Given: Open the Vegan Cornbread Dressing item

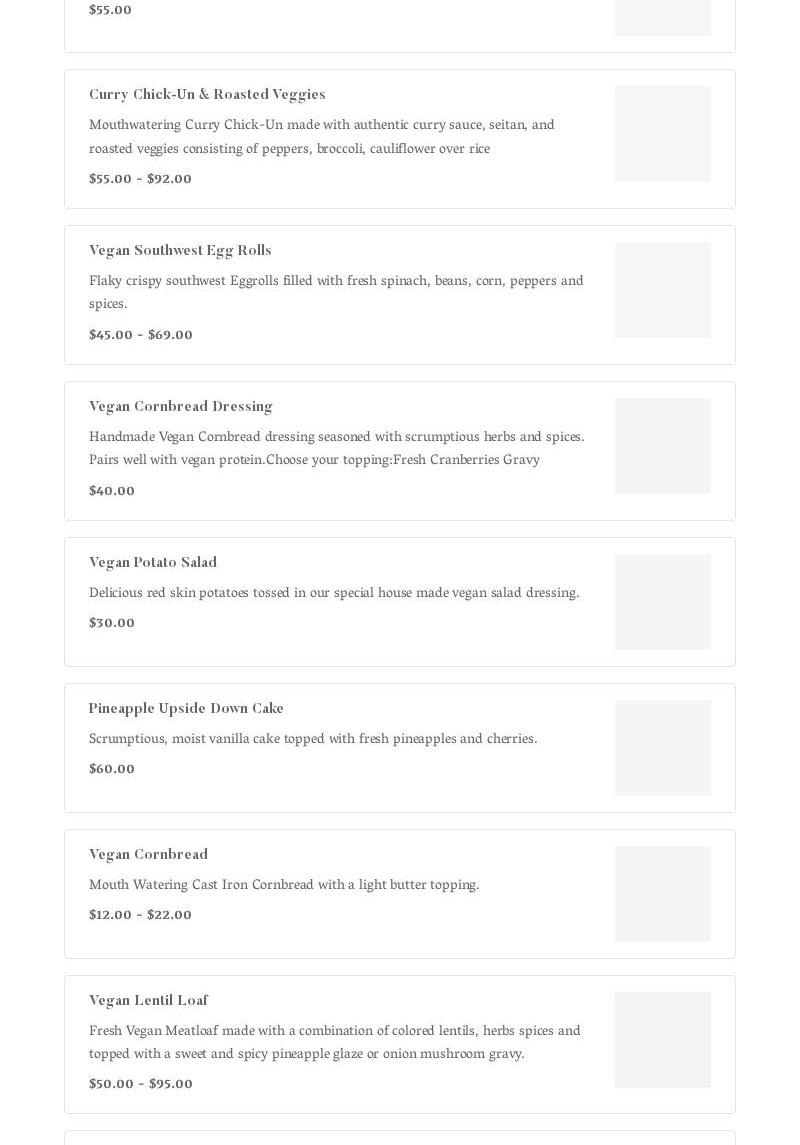Looking at the screenshot, I should 181,406.
